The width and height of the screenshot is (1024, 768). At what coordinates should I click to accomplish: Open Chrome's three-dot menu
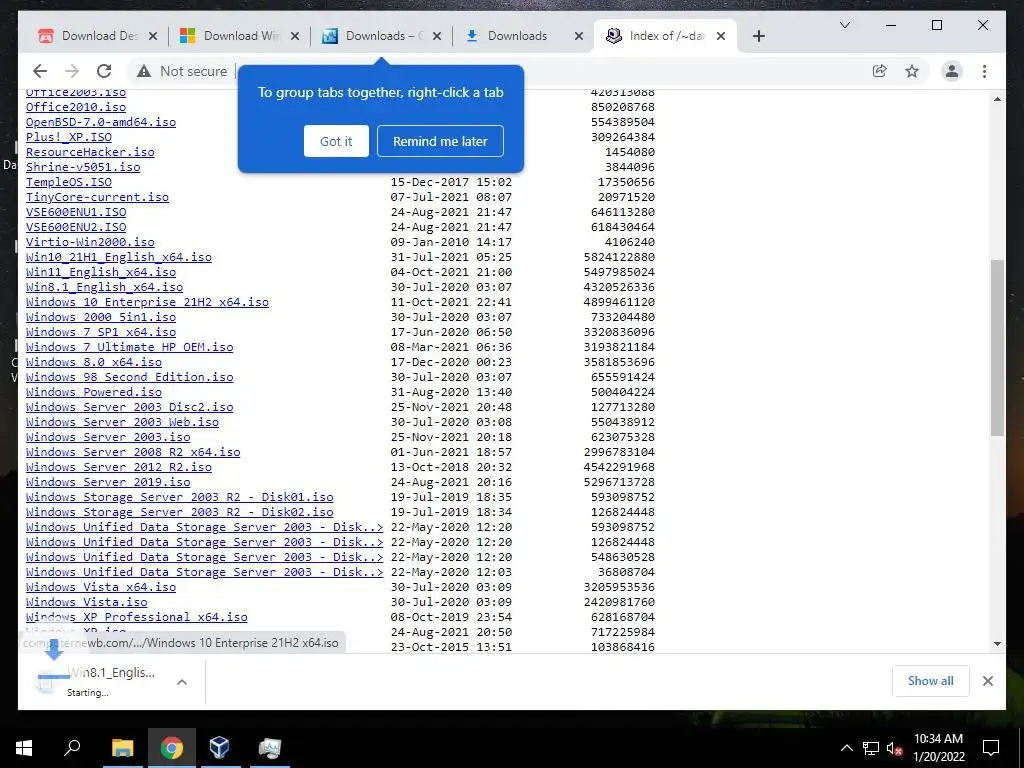pyautogui.click(x=984, y=71)
